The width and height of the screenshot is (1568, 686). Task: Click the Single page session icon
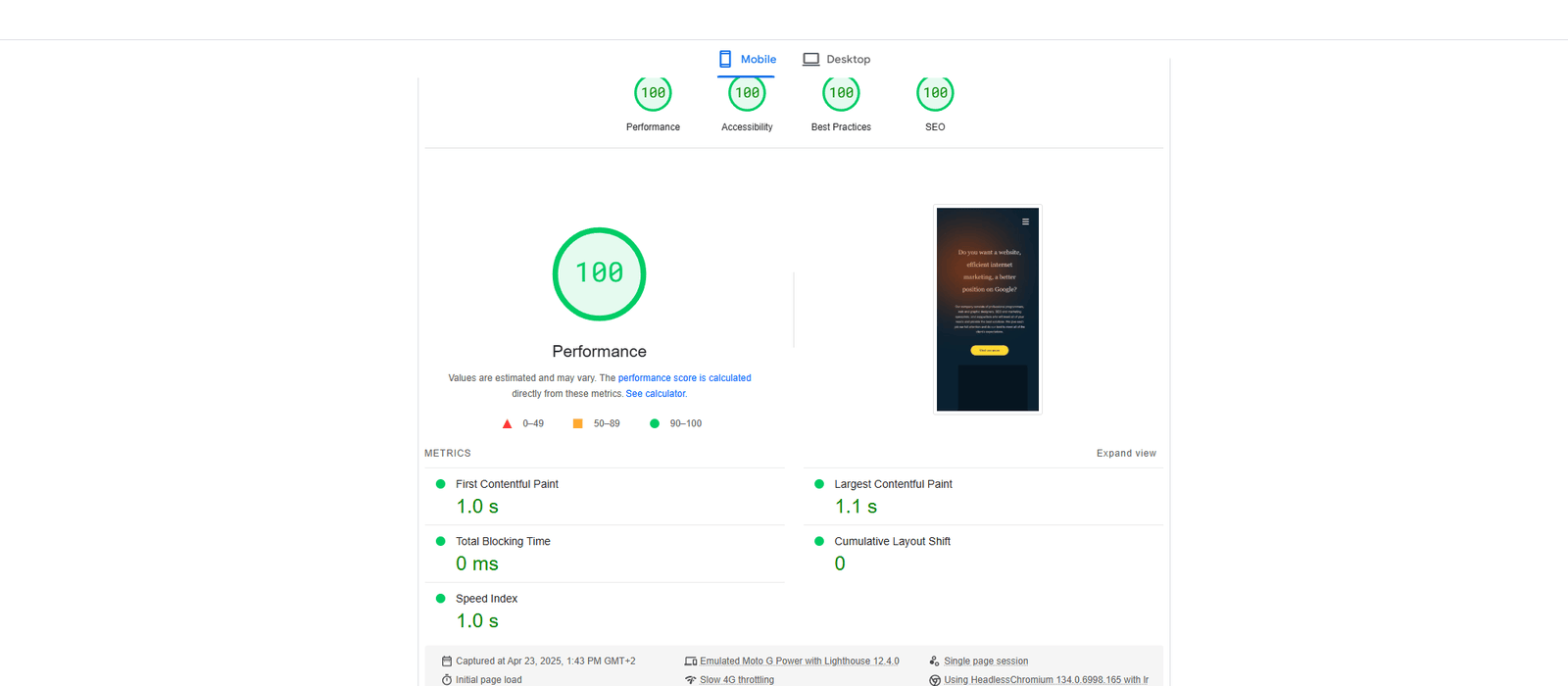tap(935, 661)
